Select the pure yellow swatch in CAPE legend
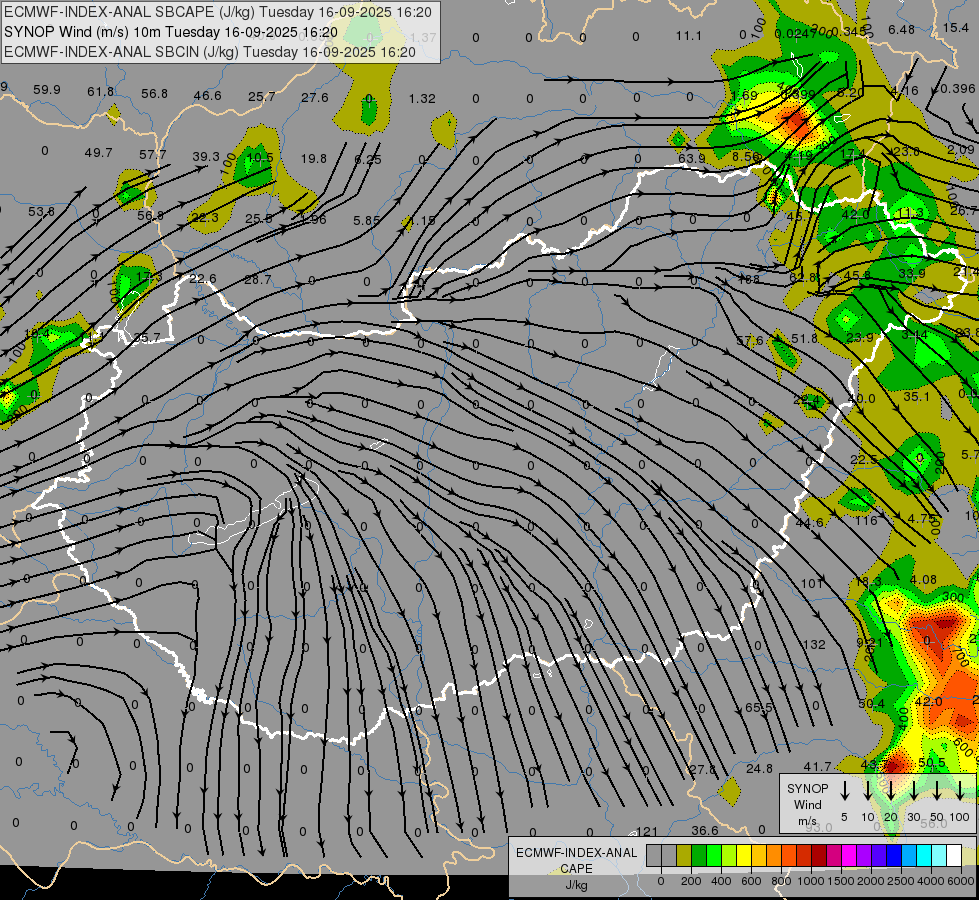The height and width of the screenshot is (900, 979). coord(744,855)
